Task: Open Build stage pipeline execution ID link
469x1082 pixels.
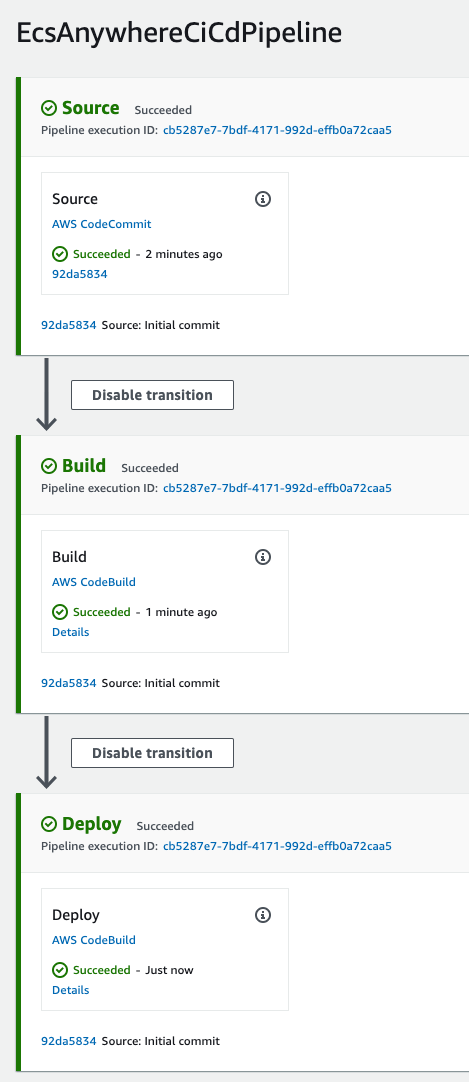Action: tap(277, 489)
